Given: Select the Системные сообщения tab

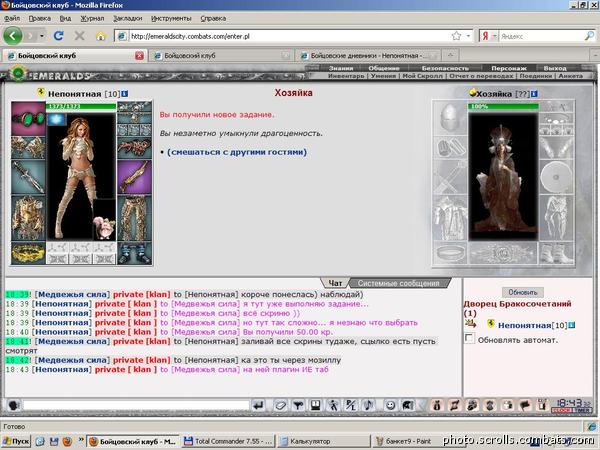Looking at the screenshot, I should click(398, 283).
